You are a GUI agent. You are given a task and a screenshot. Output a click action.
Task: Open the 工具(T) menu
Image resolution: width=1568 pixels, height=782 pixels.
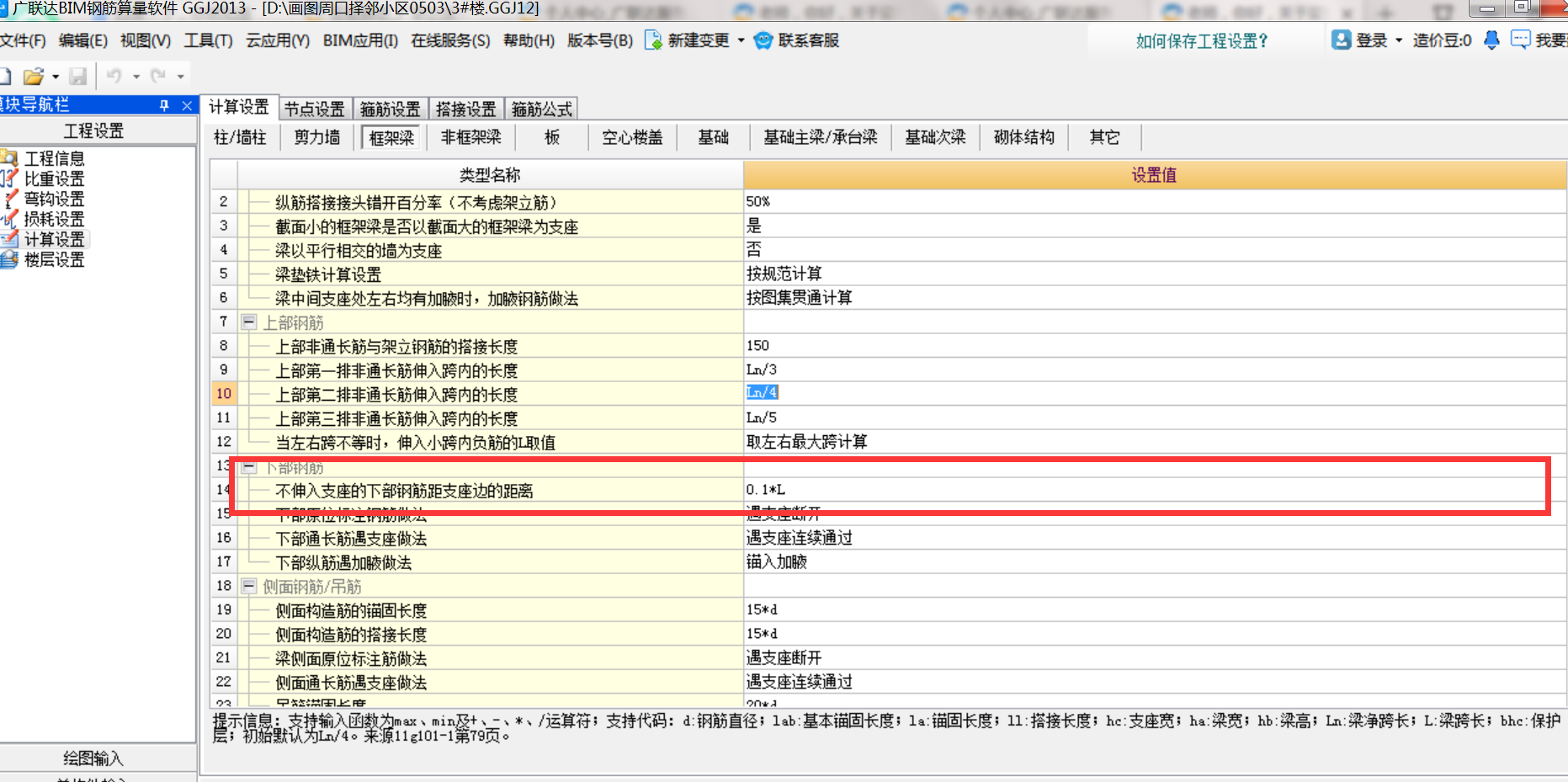pyautogui.click(x=208, y=40)
